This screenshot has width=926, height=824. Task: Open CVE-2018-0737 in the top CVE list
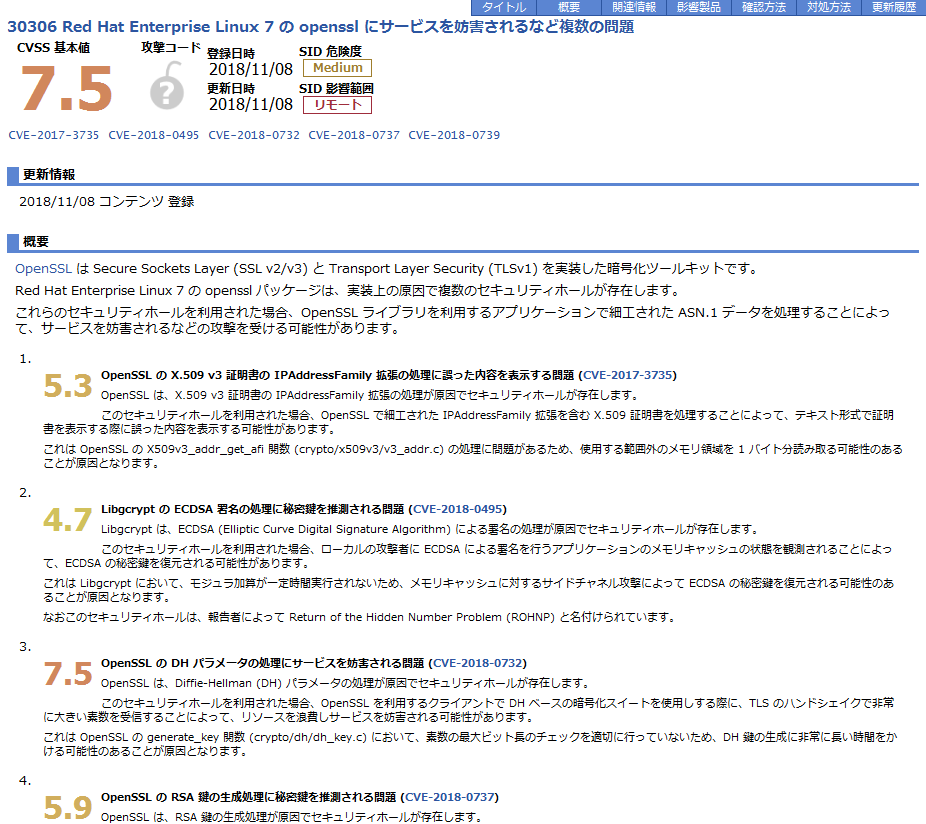coord(354,135)
